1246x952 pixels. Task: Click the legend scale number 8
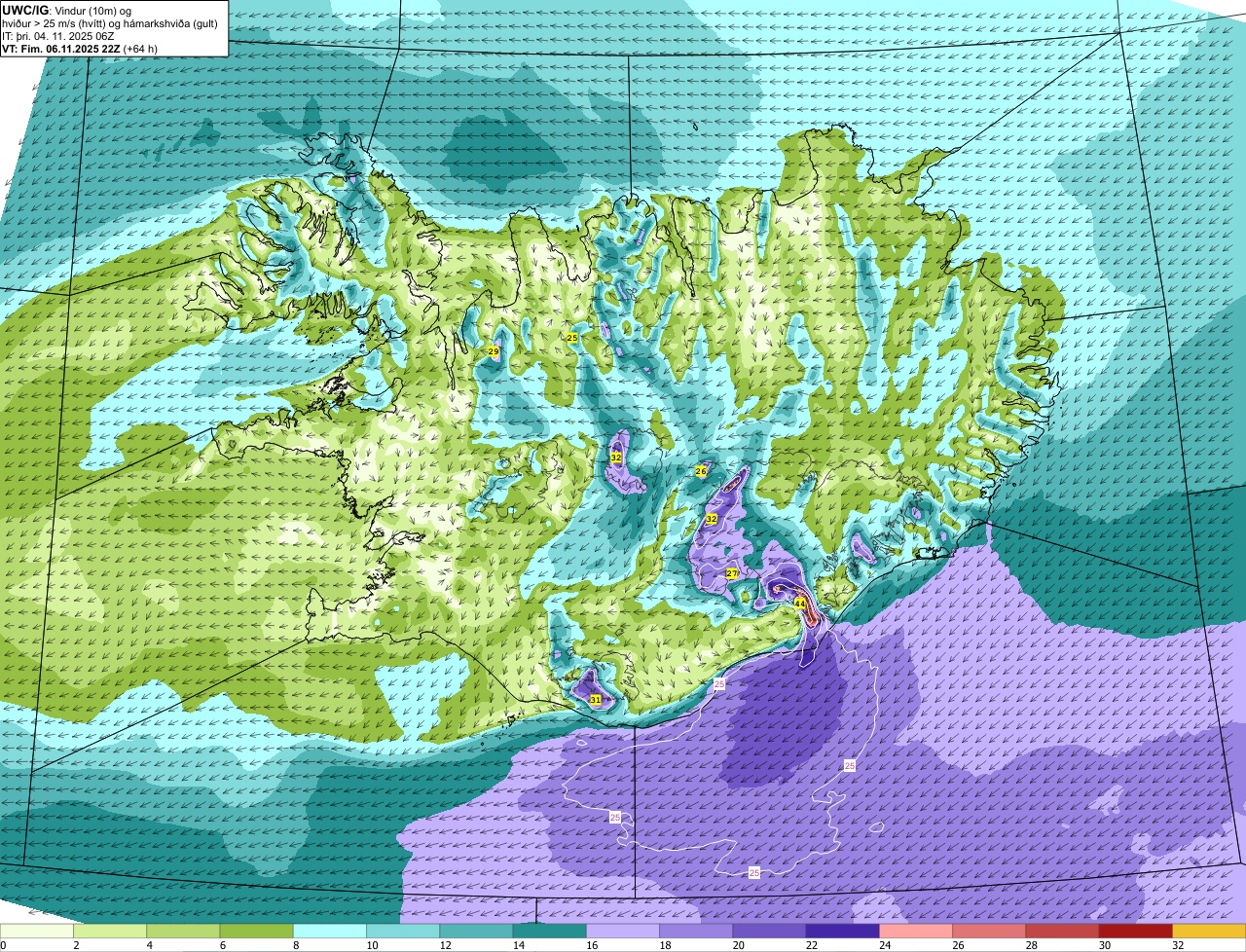pyautogui.click(x=294, y=945)
